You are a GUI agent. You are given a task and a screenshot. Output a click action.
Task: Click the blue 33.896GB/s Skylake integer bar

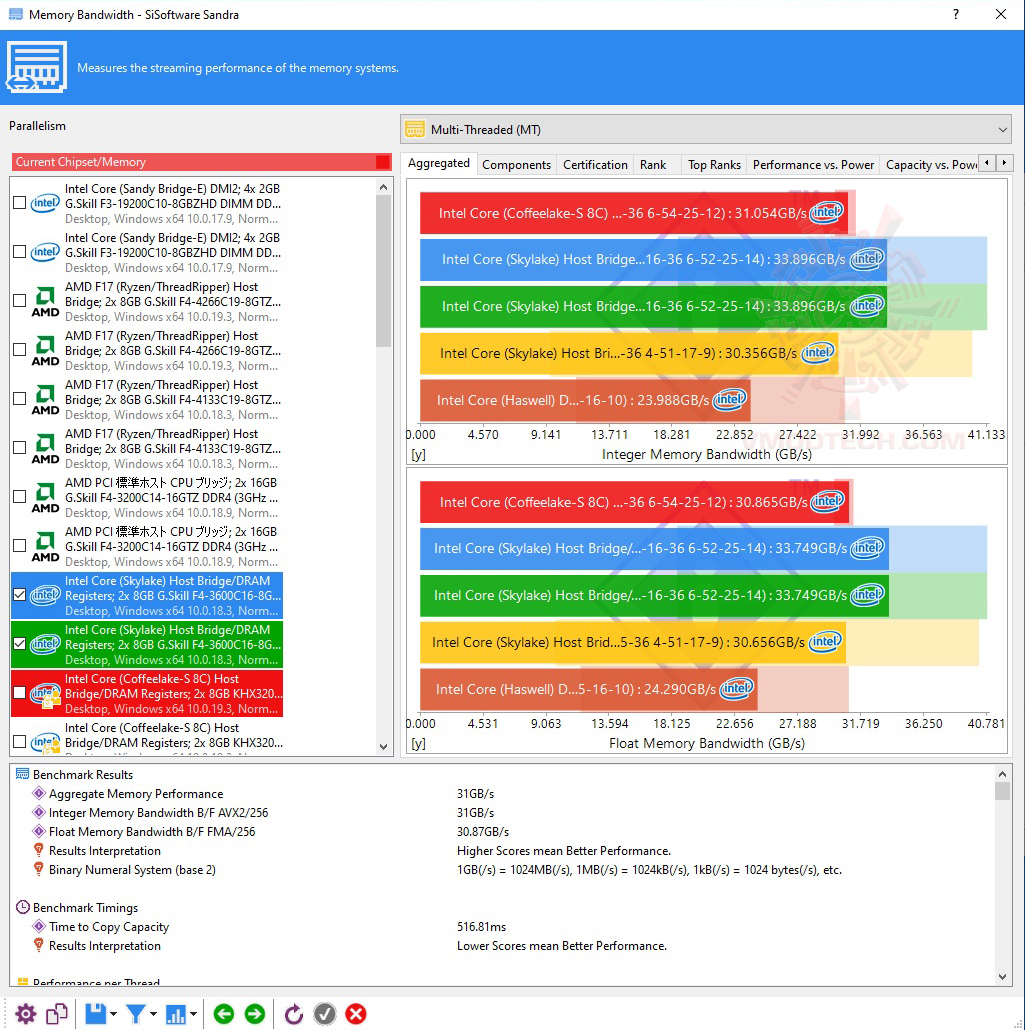tap(653, 259)
